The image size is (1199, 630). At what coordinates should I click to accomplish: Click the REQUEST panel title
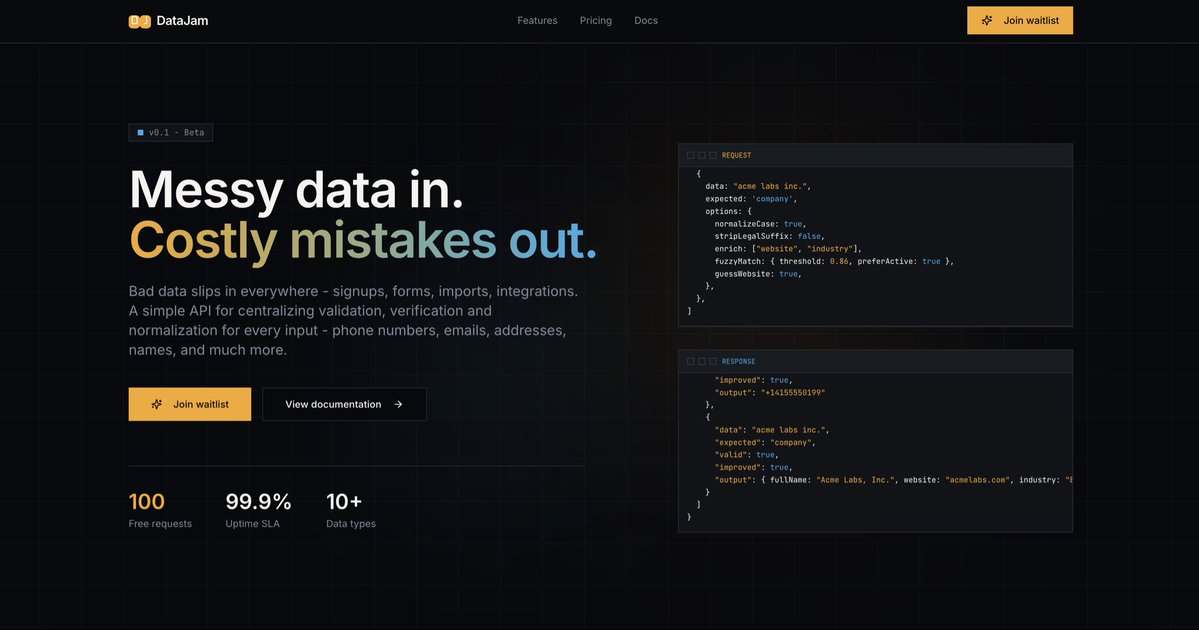(736, 155)
